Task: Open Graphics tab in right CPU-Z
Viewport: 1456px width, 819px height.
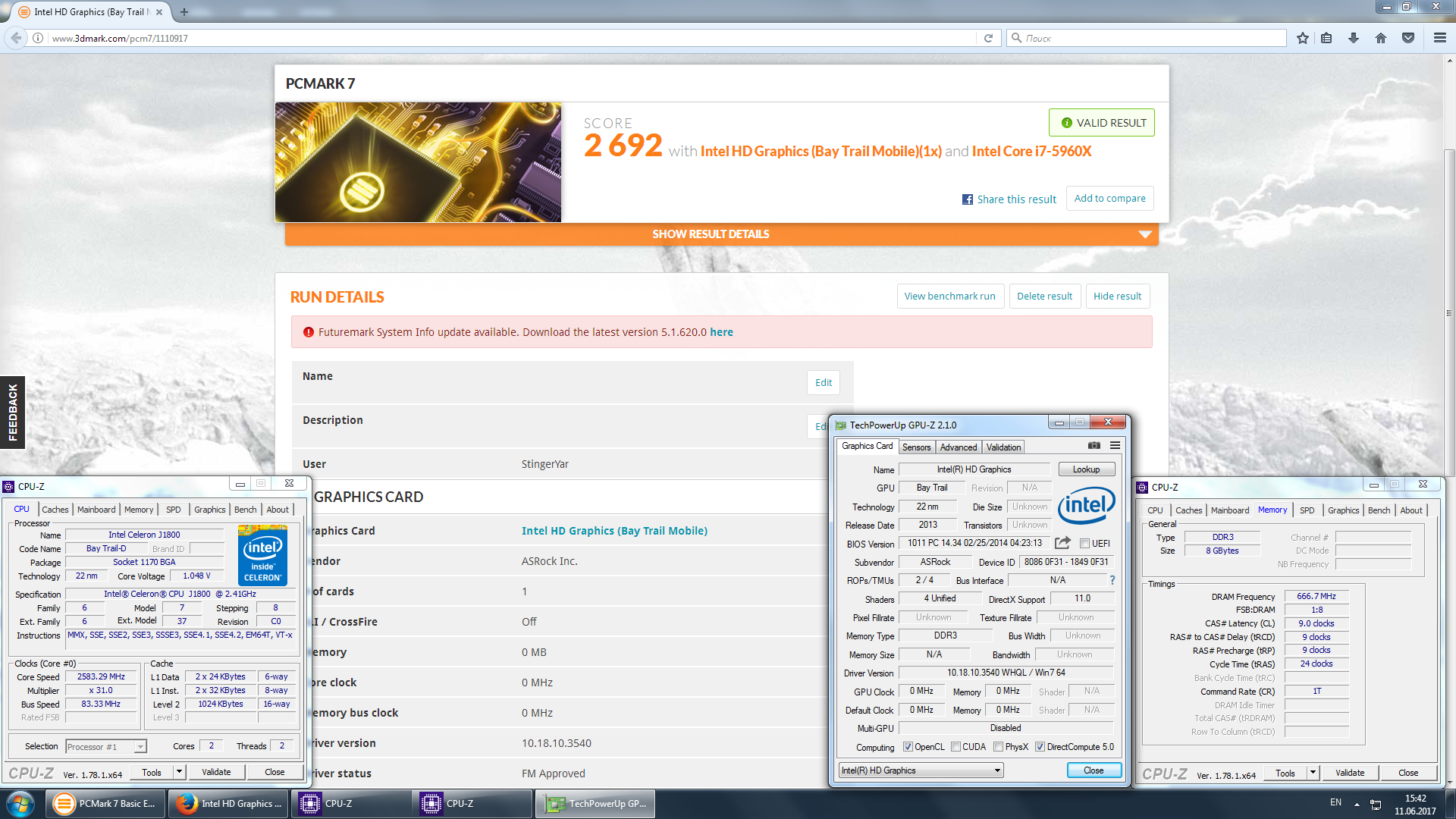Action: (1343, 510)
